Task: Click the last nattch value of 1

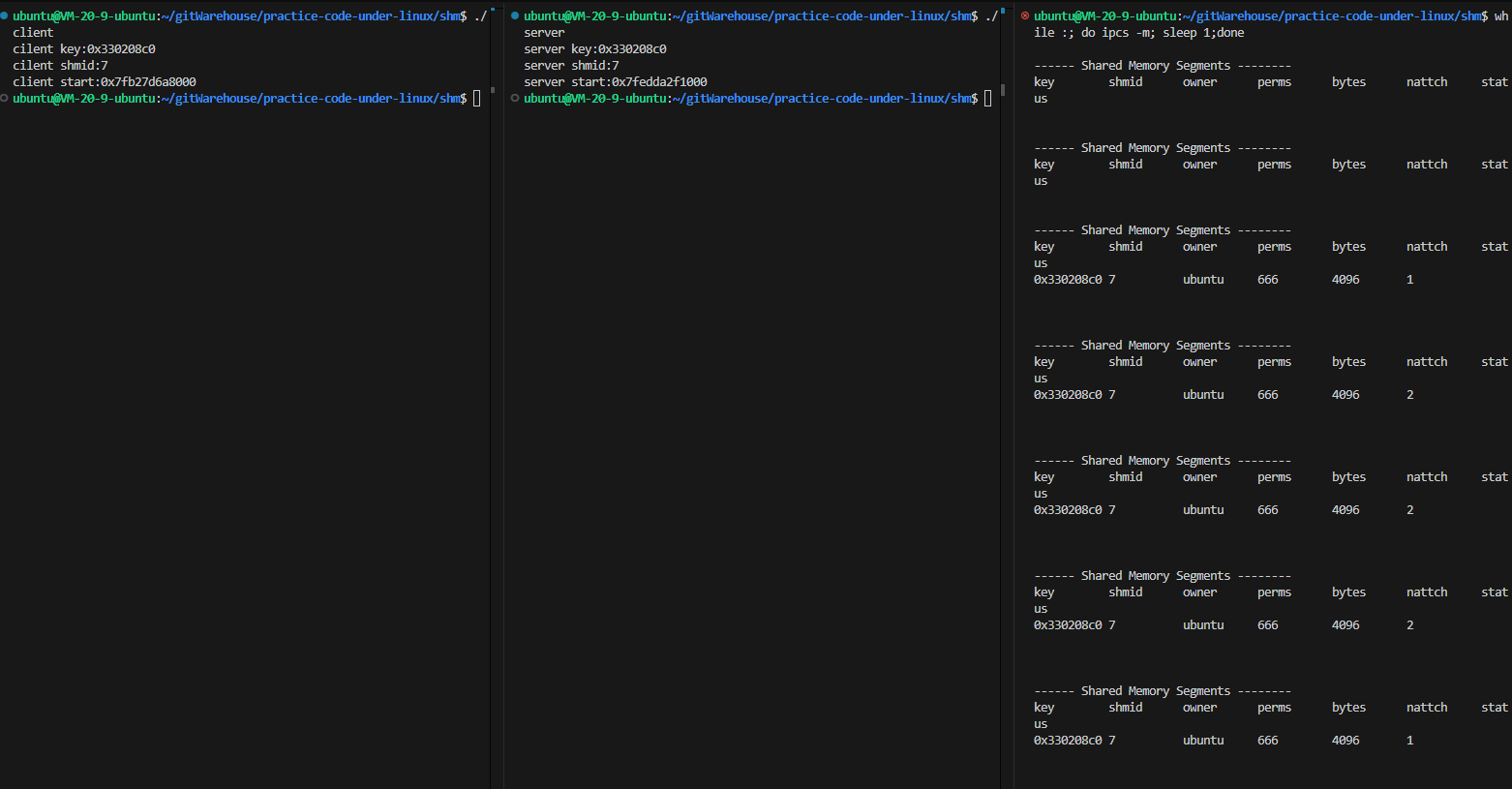Action: pos(1409,741)
